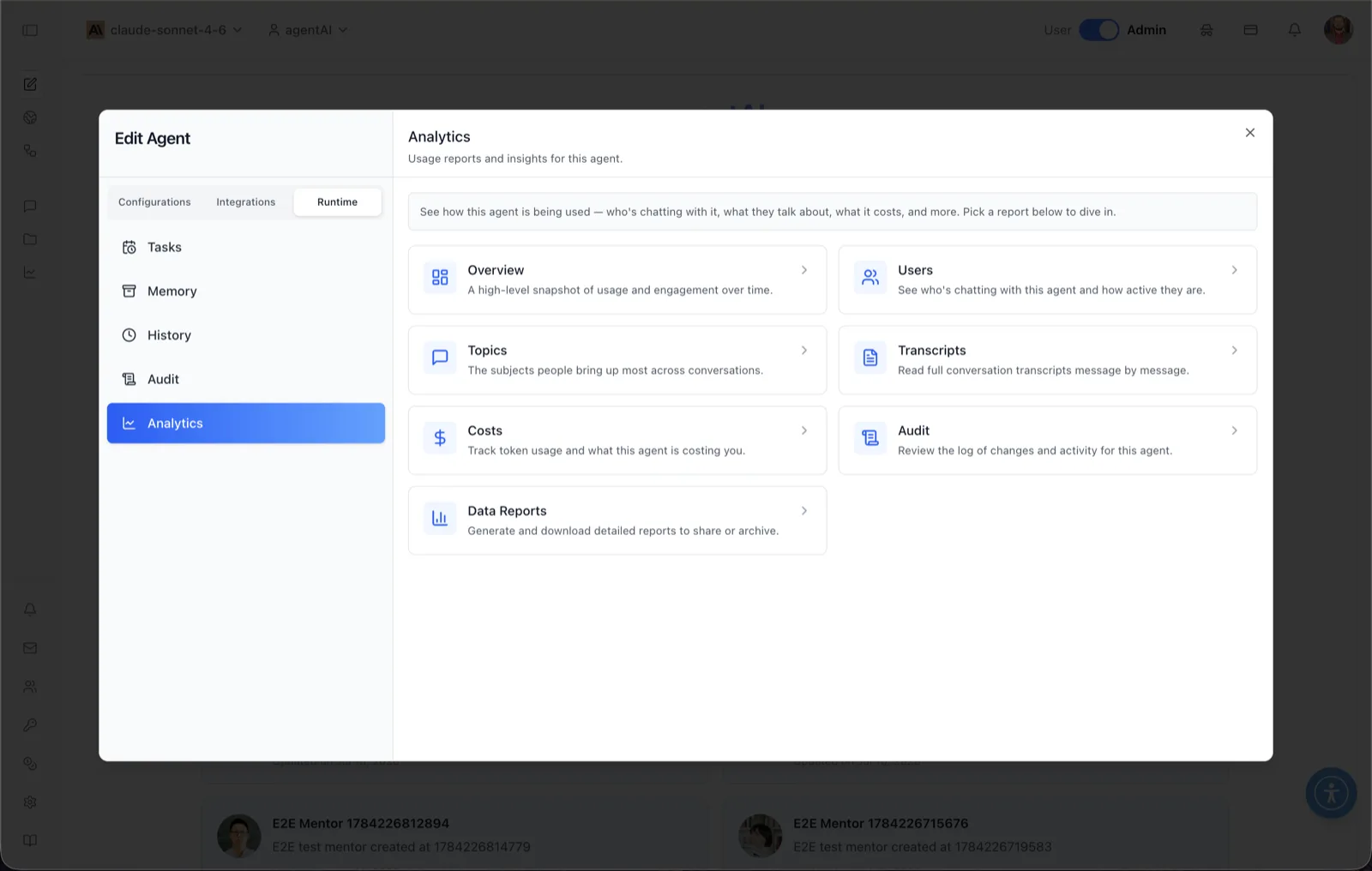Click the bell icon in left rail

click(30, 610)
